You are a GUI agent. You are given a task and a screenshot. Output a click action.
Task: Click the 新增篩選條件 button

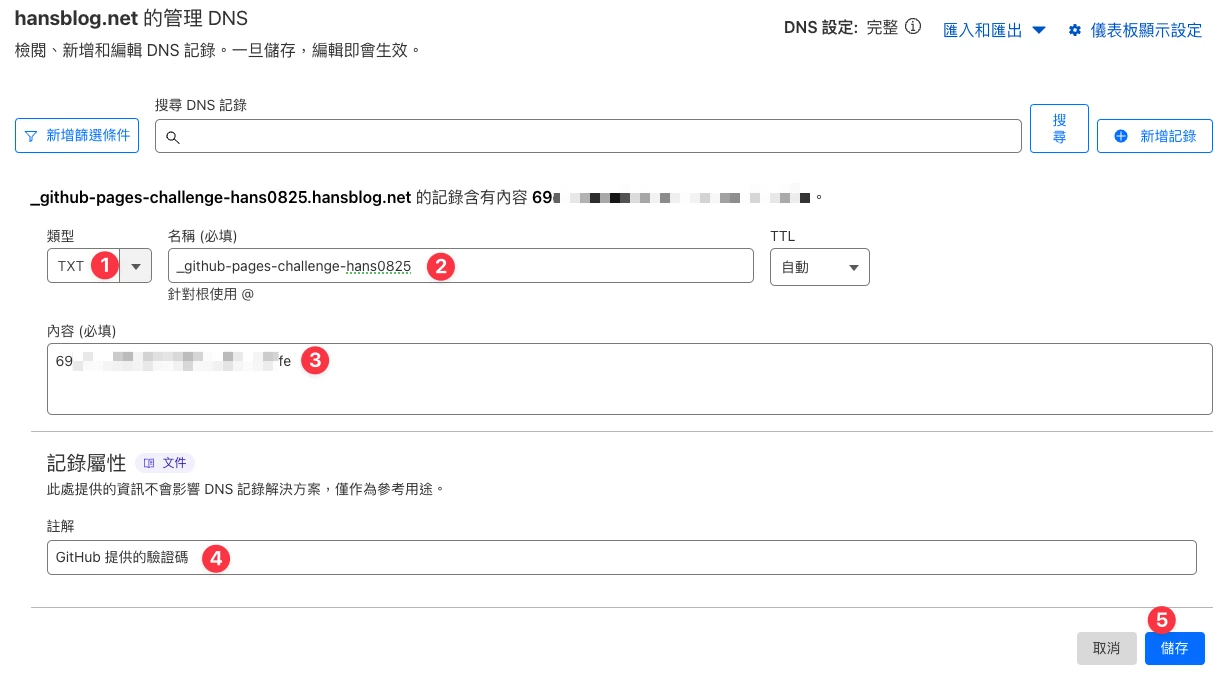pos(77,135)
